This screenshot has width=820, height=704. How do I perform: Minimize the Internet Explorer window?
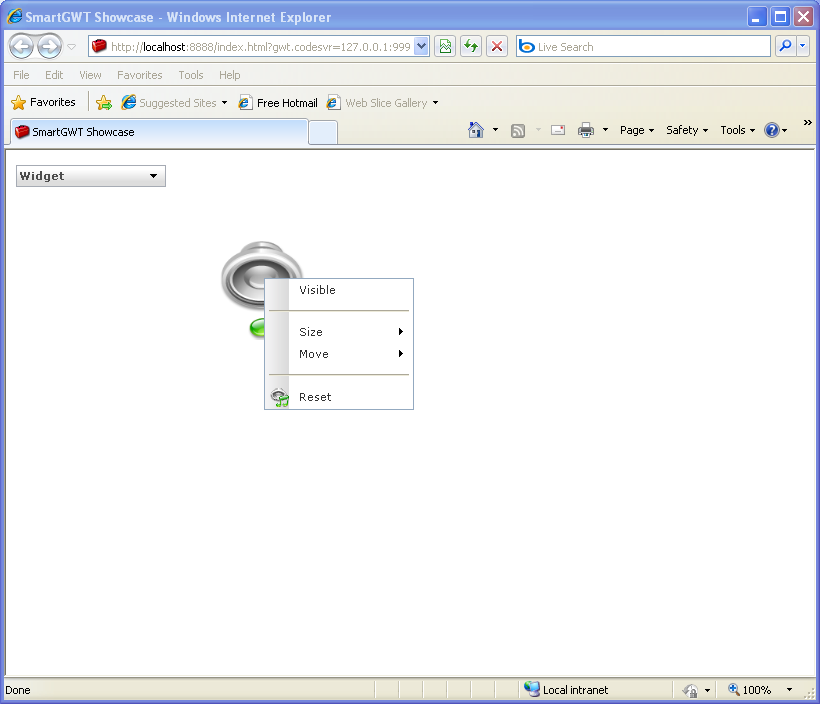click(x=756, y=17)
